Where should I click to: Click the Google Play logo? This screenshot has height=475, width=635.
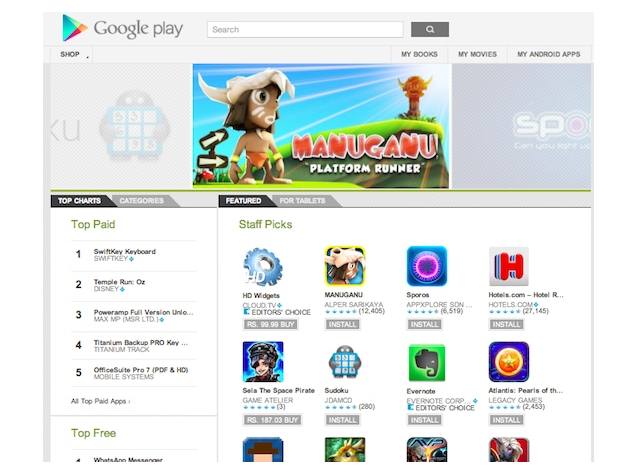click(x=123, y=28)
